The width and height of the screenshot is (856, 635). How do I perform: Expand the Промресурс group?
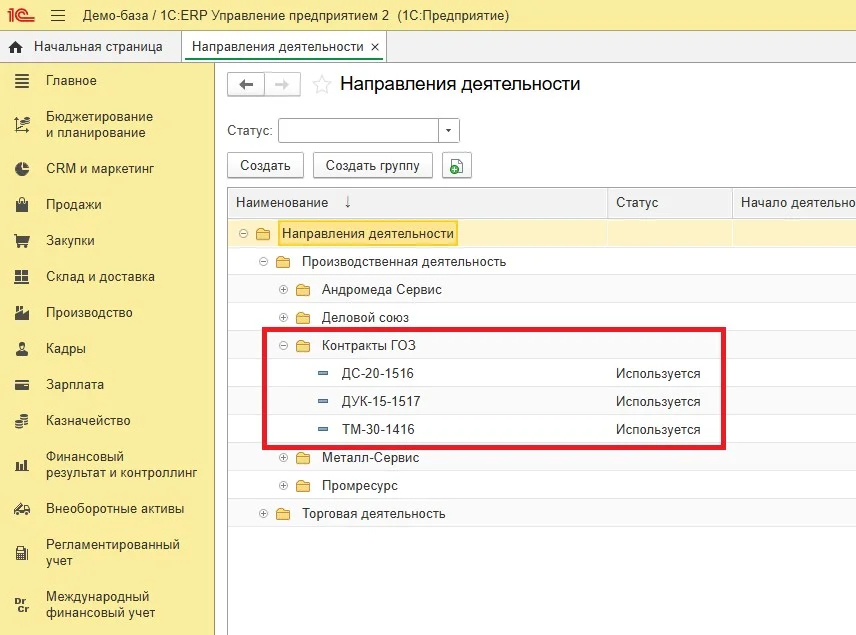coord(283,485)
